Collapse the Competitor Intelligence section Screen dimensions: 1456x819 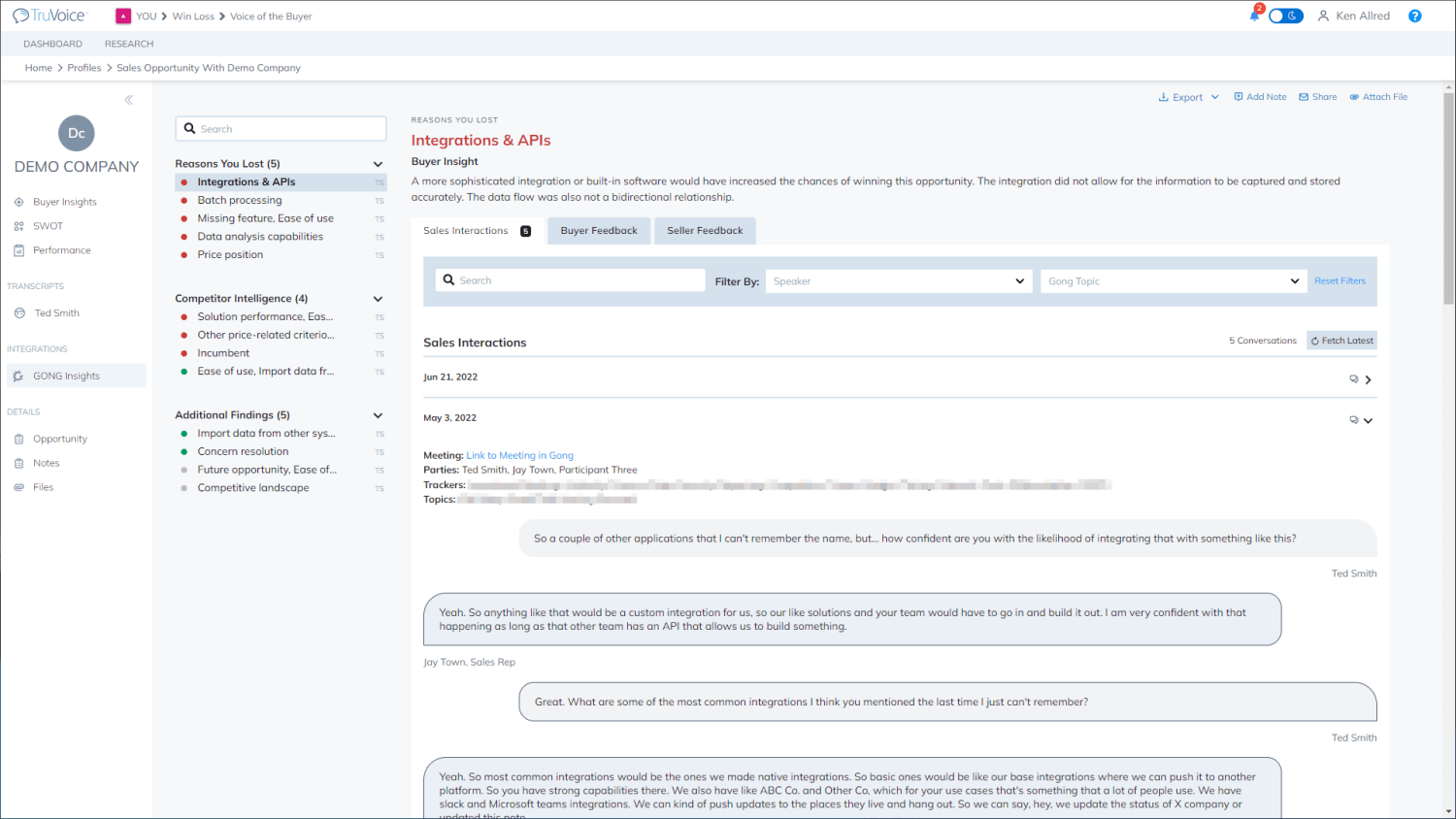tap(378, 299)
